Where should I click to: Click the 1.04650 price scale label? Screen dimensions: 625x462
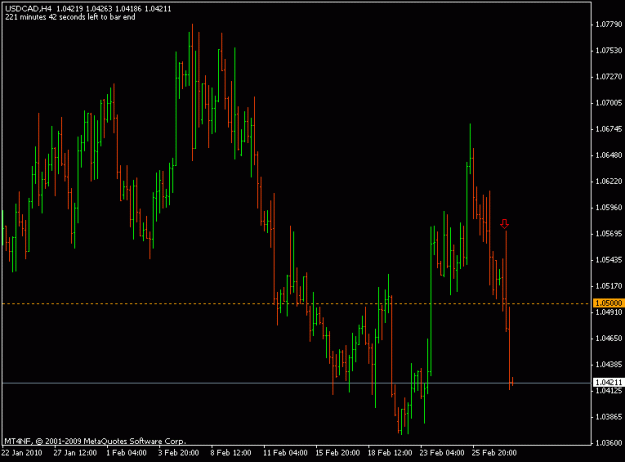(x=609, y=338)
